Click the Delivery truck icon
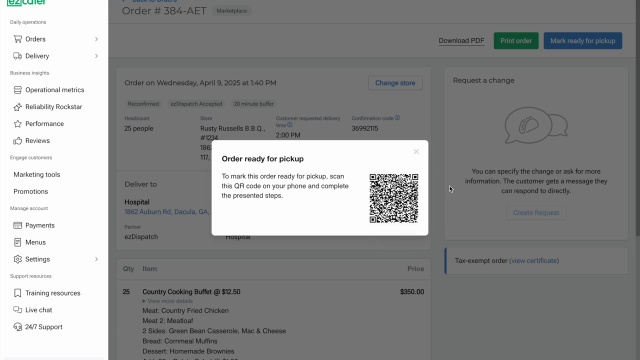The height and width of the screenshot is (360, 640). 18,56
